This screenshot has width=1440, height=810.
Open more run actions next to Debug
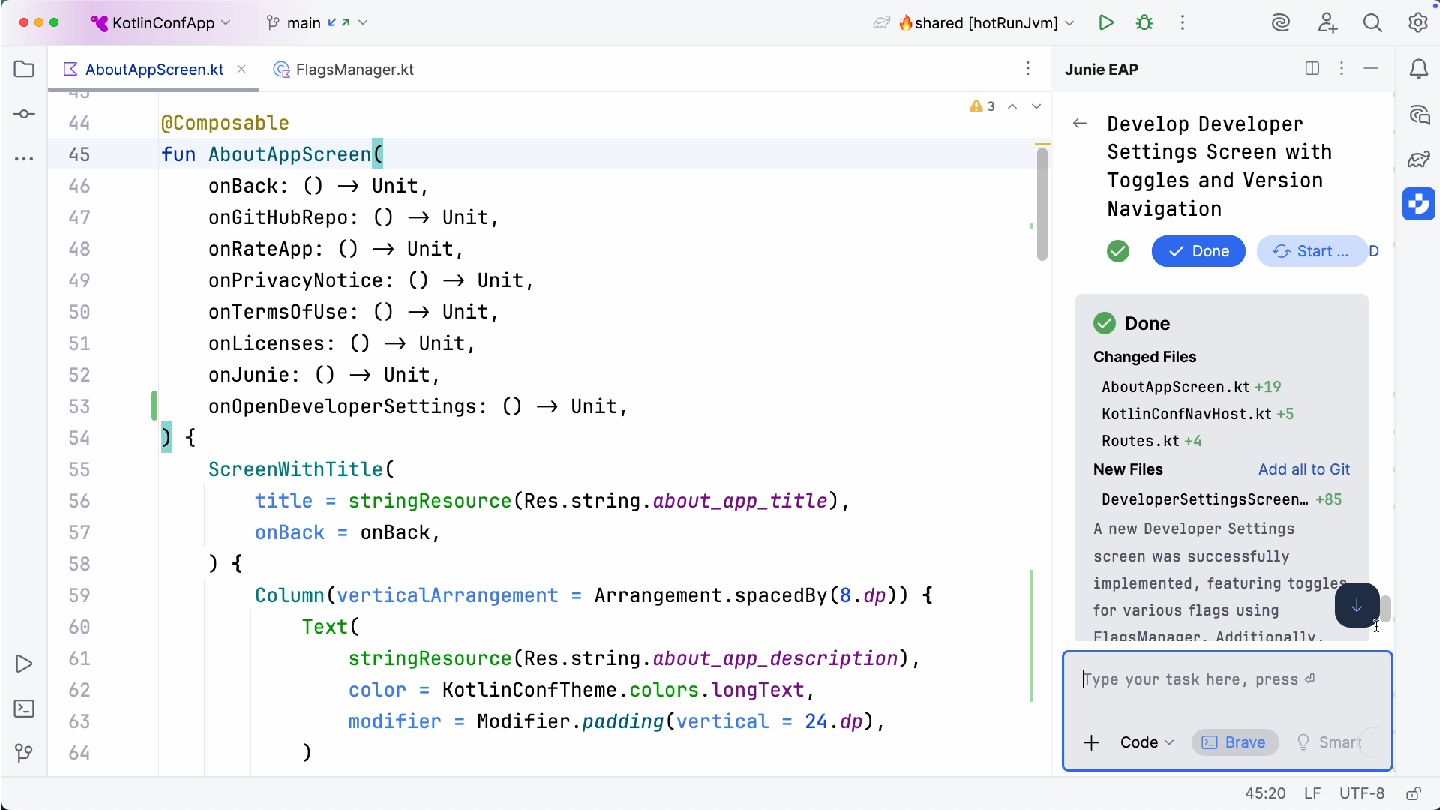pyautogui.click(x=1182, y=22)
